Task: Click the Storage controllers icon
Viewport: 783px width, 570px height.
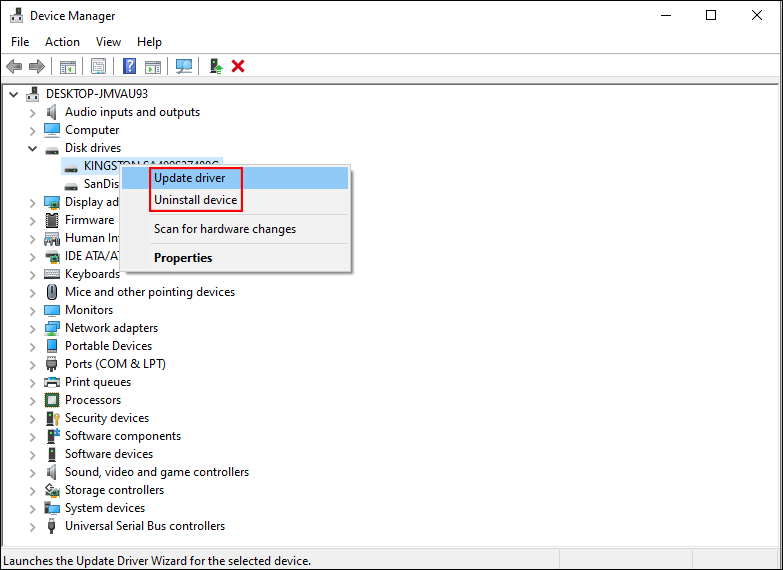Action: (52, 490)
